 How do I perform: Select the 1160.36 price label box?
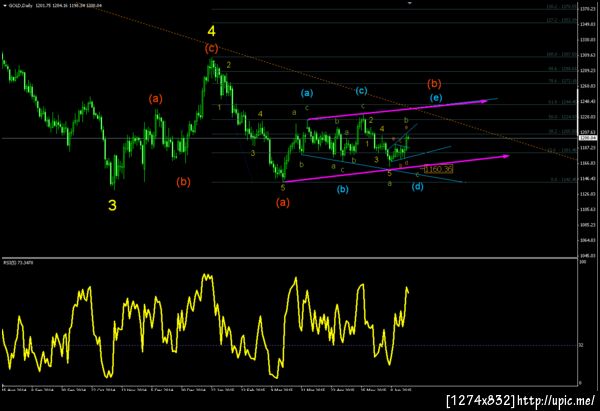click(439, 169)
